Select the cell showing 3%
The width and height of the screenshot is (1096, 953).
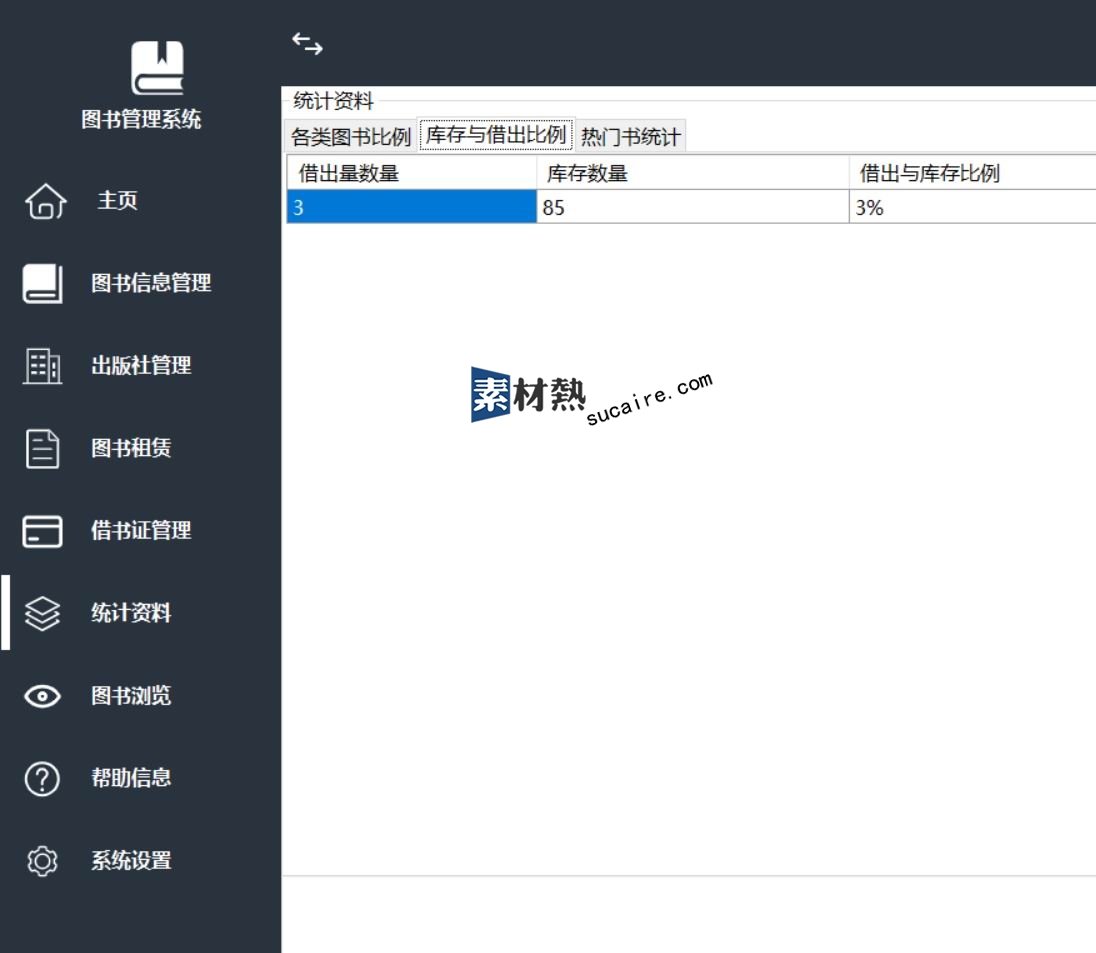[972, 207]
